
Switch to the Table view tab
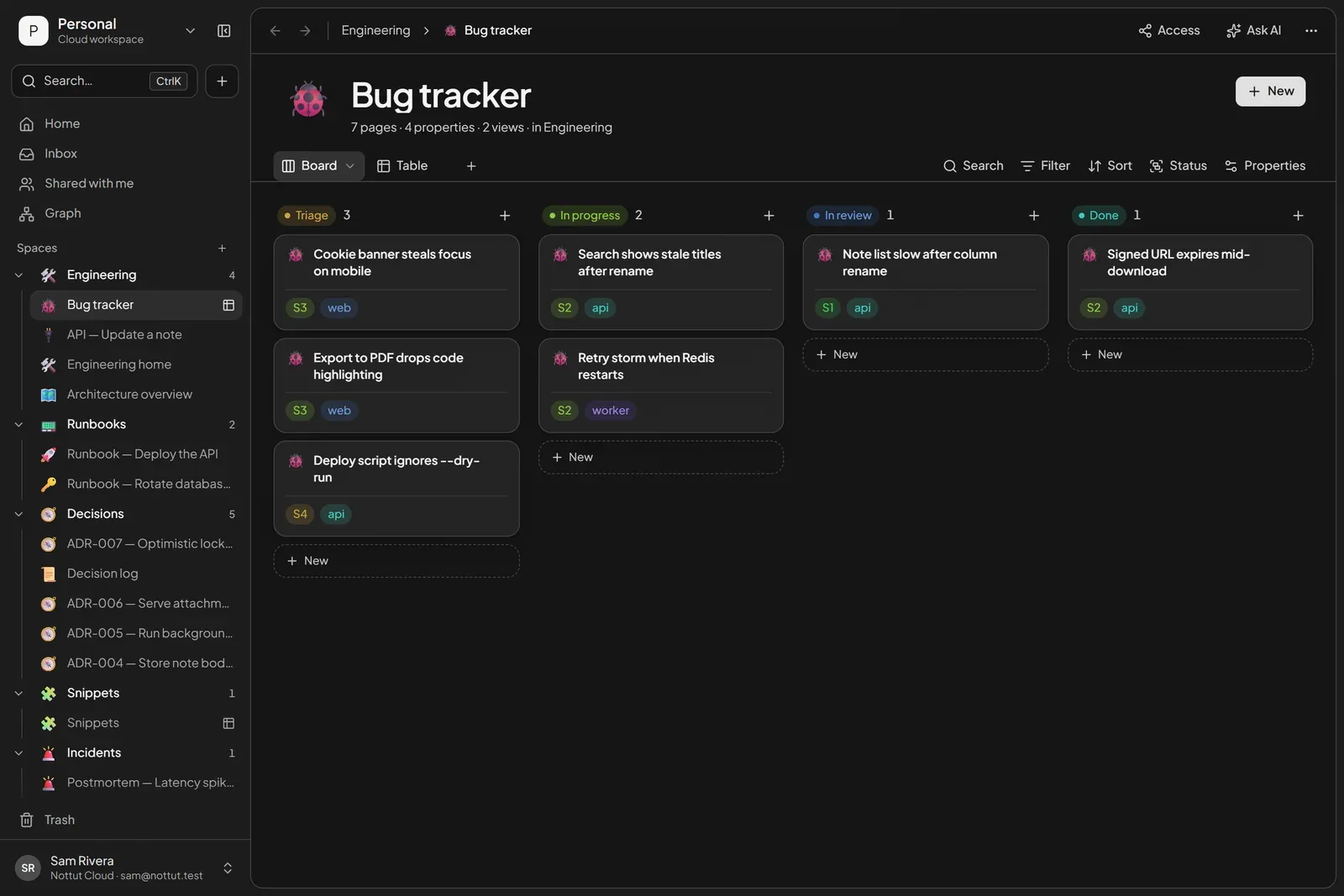coord(402,166)
